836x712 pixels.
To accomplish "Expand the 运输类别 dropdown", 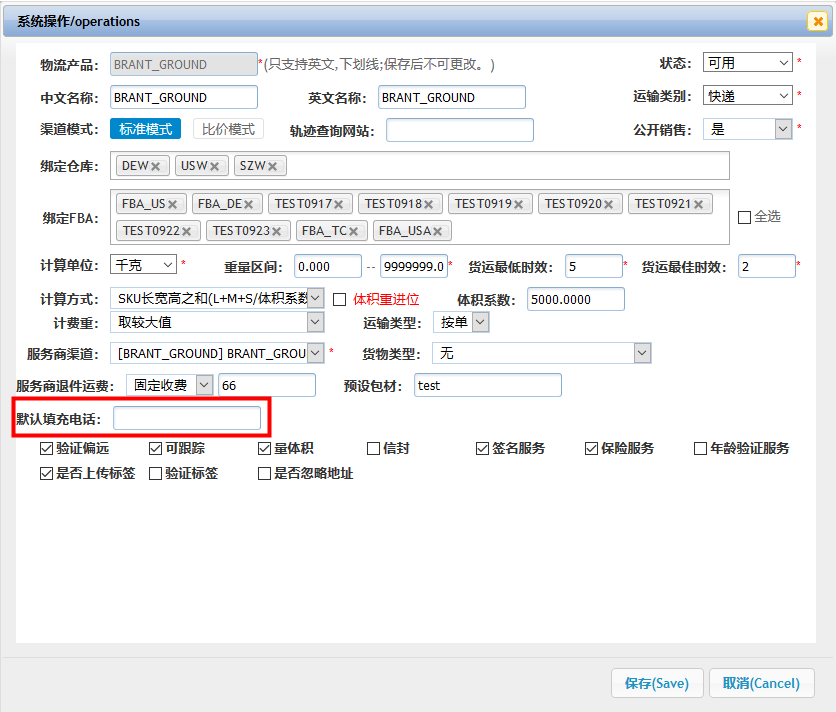I will point(747,96).
